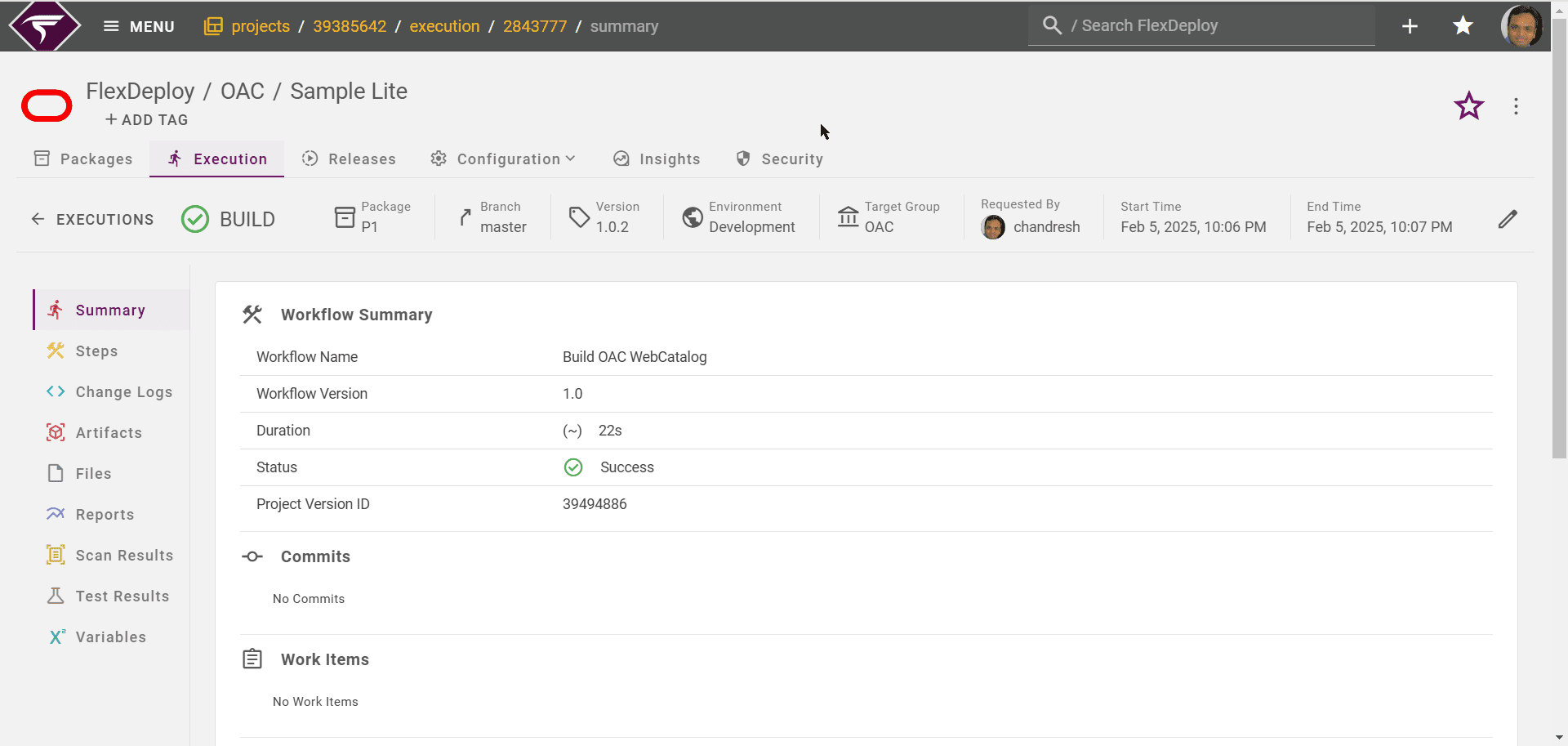1568x746 pixels.
Task: Open Files in the sidebar
Action: (111, 473)
